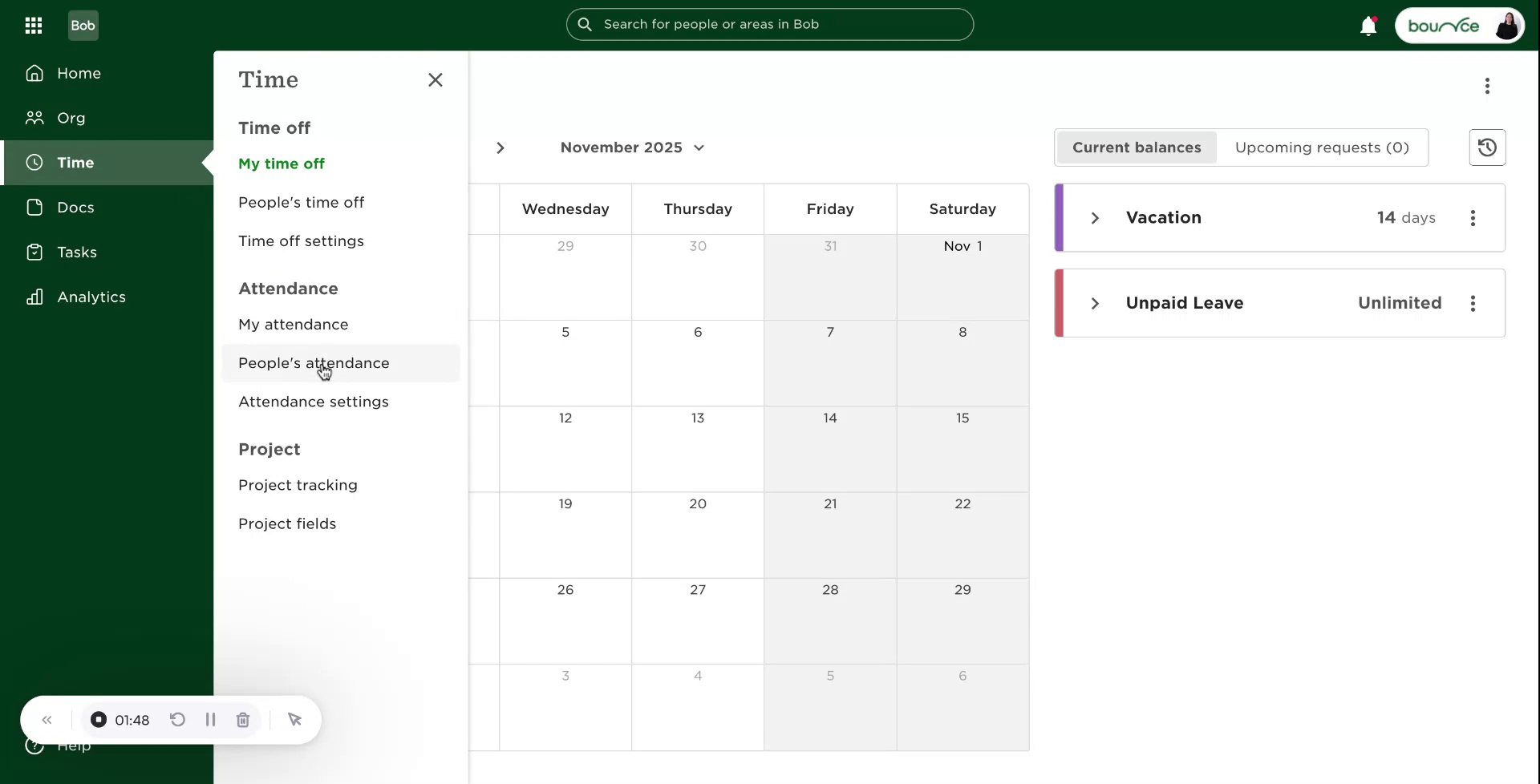Click Vacation policy three-dot menu
The width and height of the screenshot is (1540, 784).
tap(1473, 218)
